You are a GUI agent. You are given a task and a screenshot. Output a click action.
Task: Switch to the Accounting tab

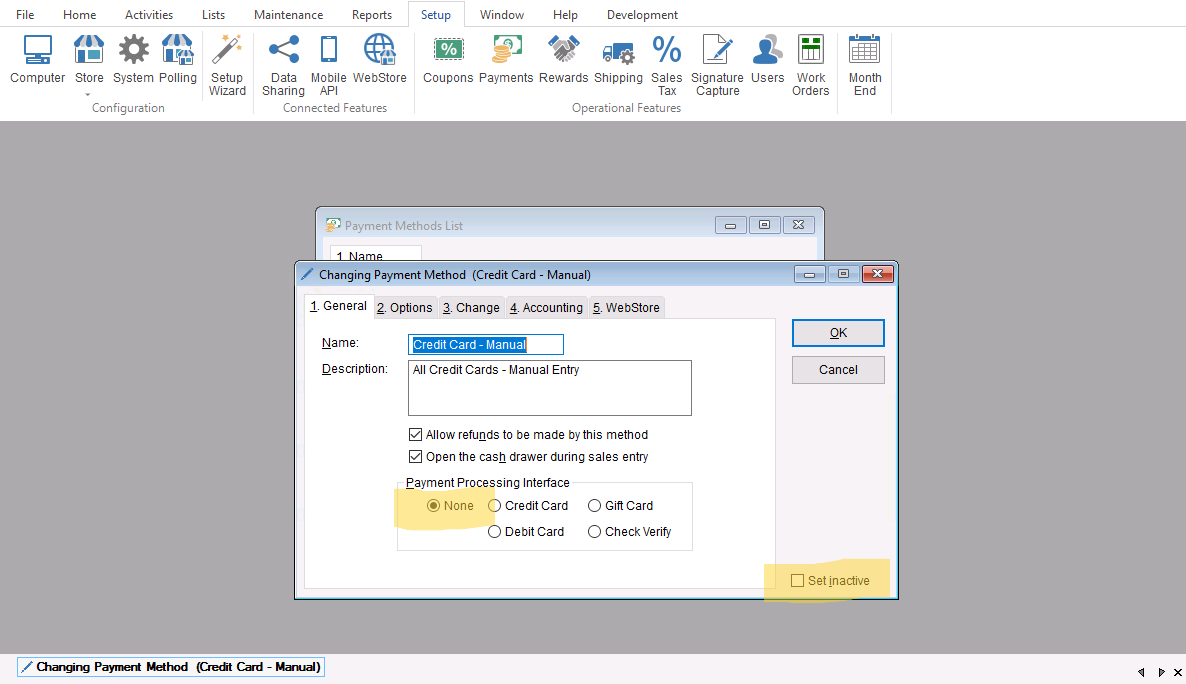(x=546, y=308)
